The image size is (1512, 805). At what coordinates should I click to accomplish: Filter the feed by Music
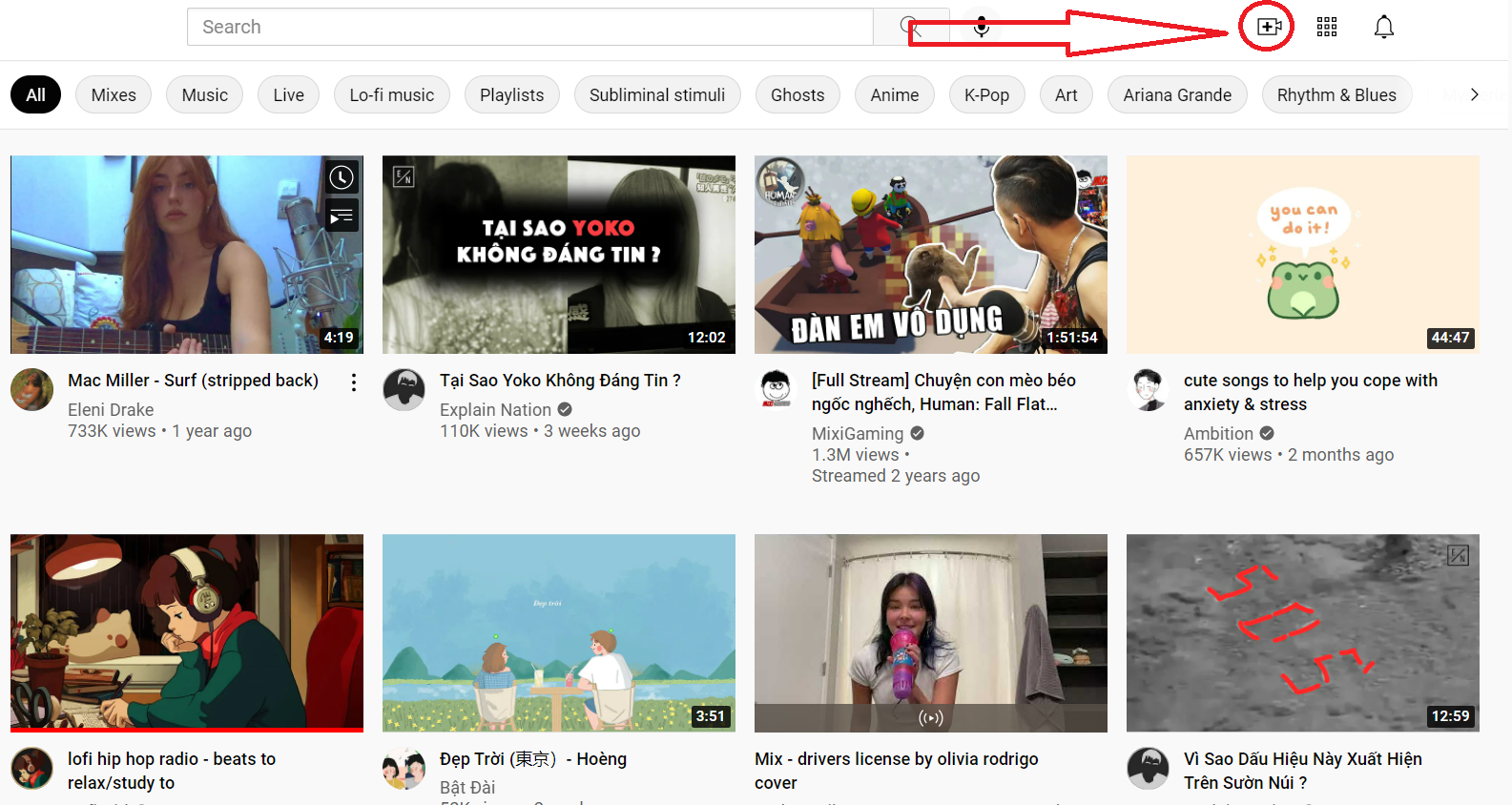[205, 94]
